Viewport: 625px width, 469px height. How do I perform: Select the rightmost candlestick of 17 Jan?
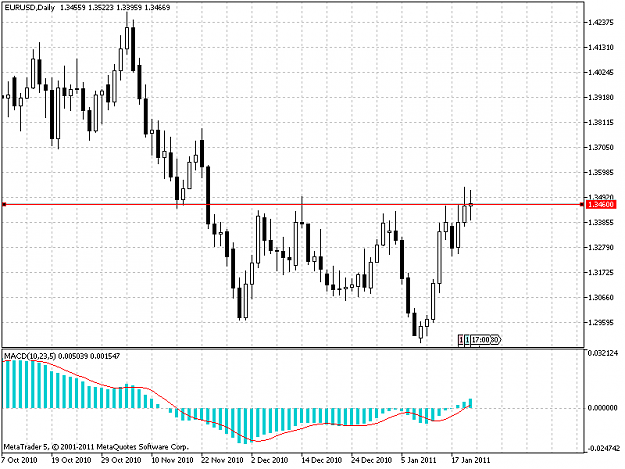471,205
